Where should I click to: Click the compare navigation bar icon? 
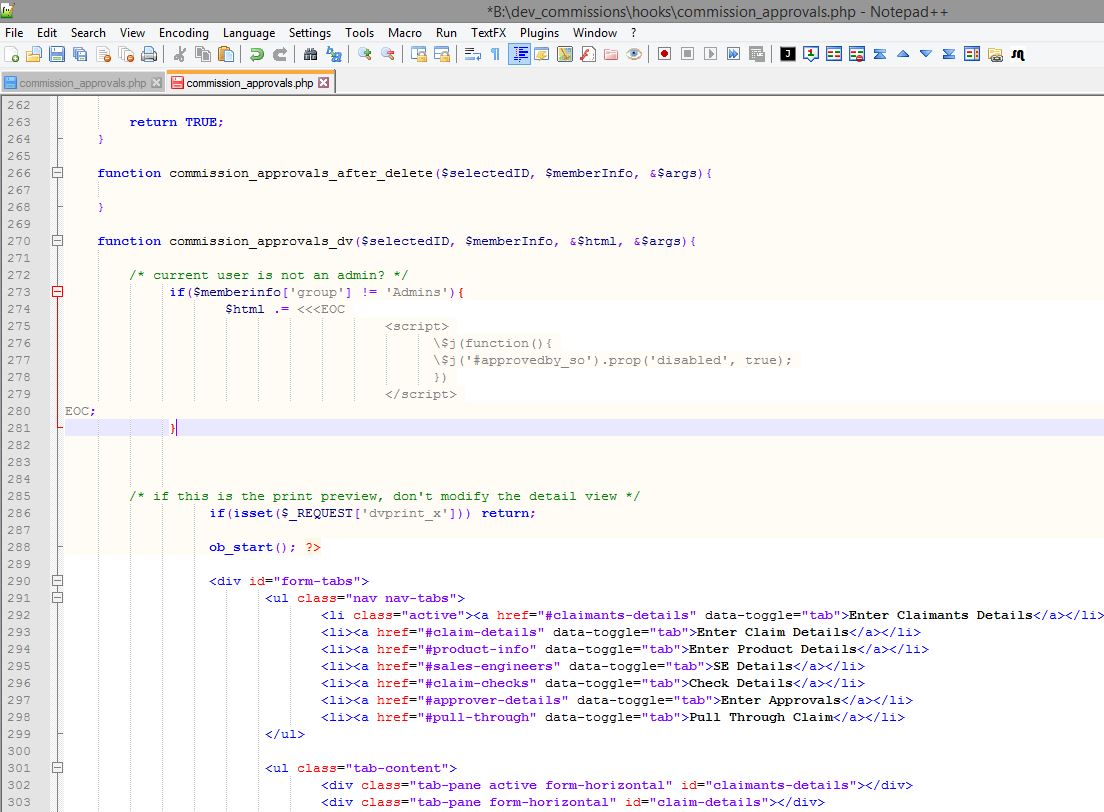972,54
